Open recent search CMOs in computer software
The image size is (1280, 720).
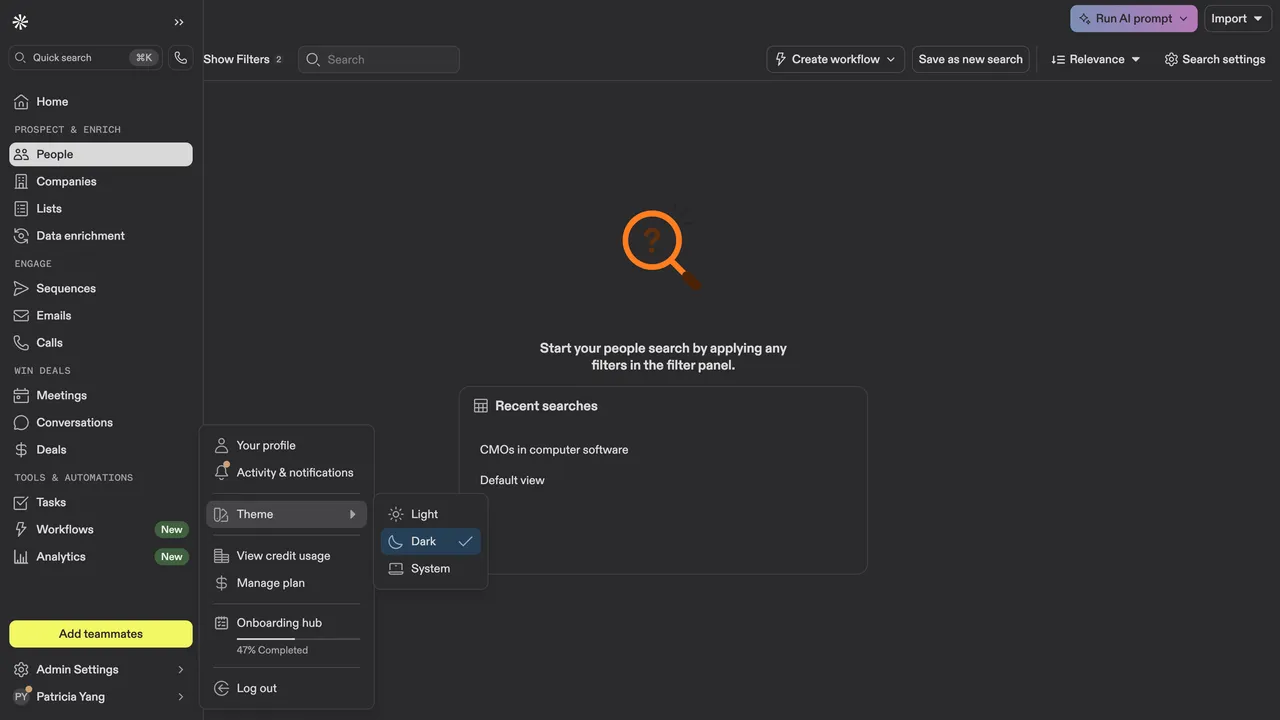point(554,450)
